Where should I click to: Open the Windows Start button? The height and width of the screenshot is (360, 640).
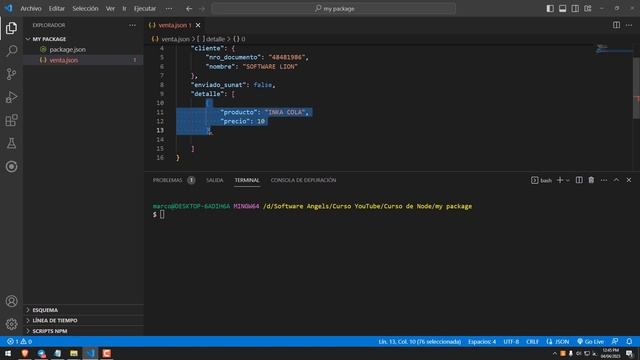tap(8, 353)
